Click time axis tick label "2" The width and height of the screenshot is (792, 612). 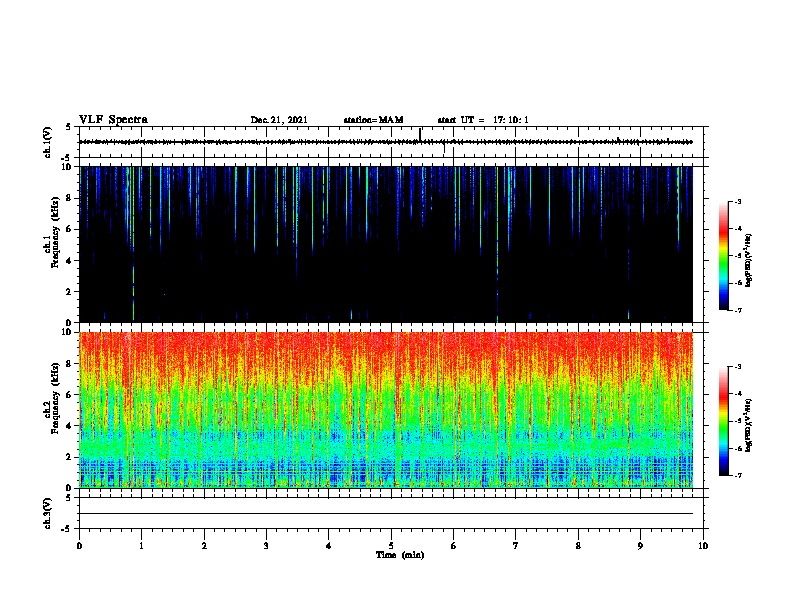click(x=204, y=546)
